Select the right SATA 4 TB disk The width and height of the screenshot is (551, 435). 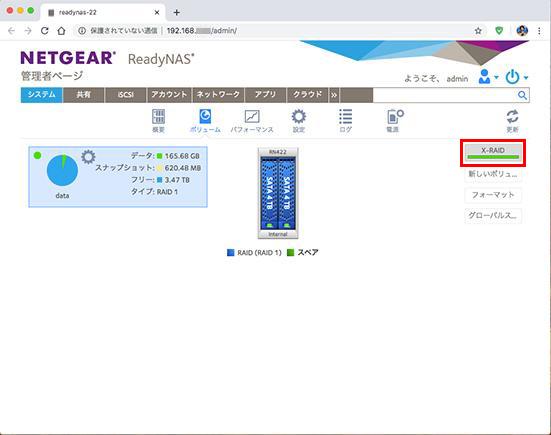tap(287, 193)
